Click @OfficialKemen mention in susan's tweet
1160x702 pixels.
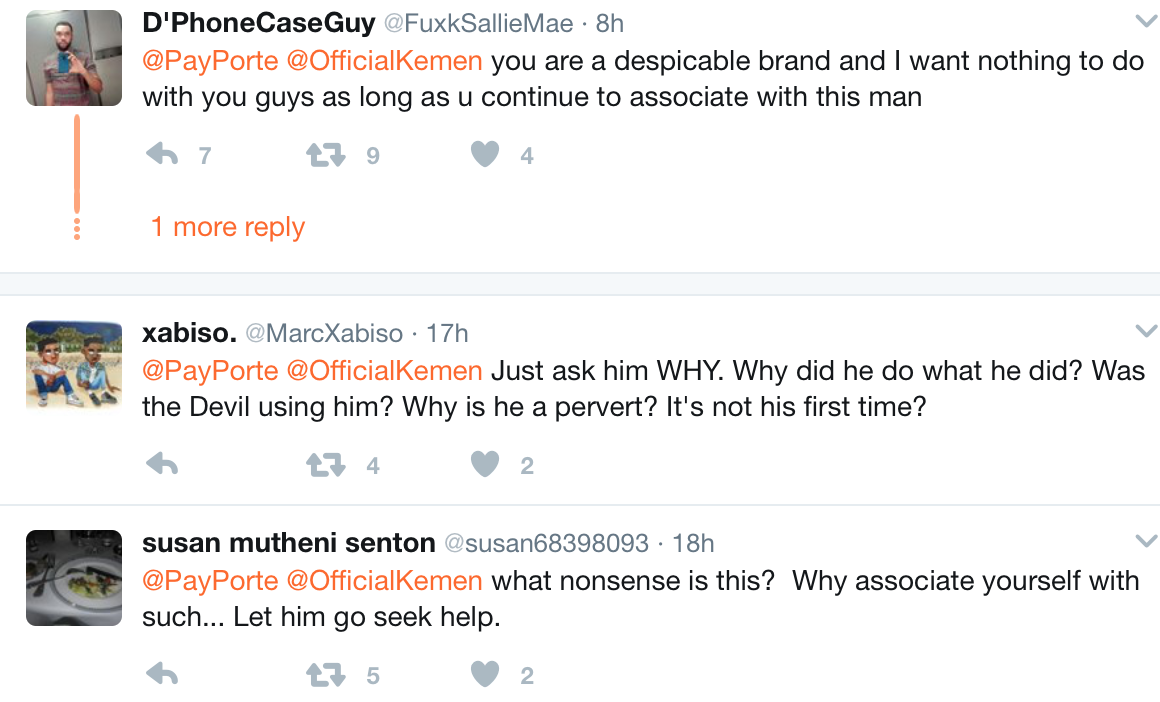tap(384, 581)
